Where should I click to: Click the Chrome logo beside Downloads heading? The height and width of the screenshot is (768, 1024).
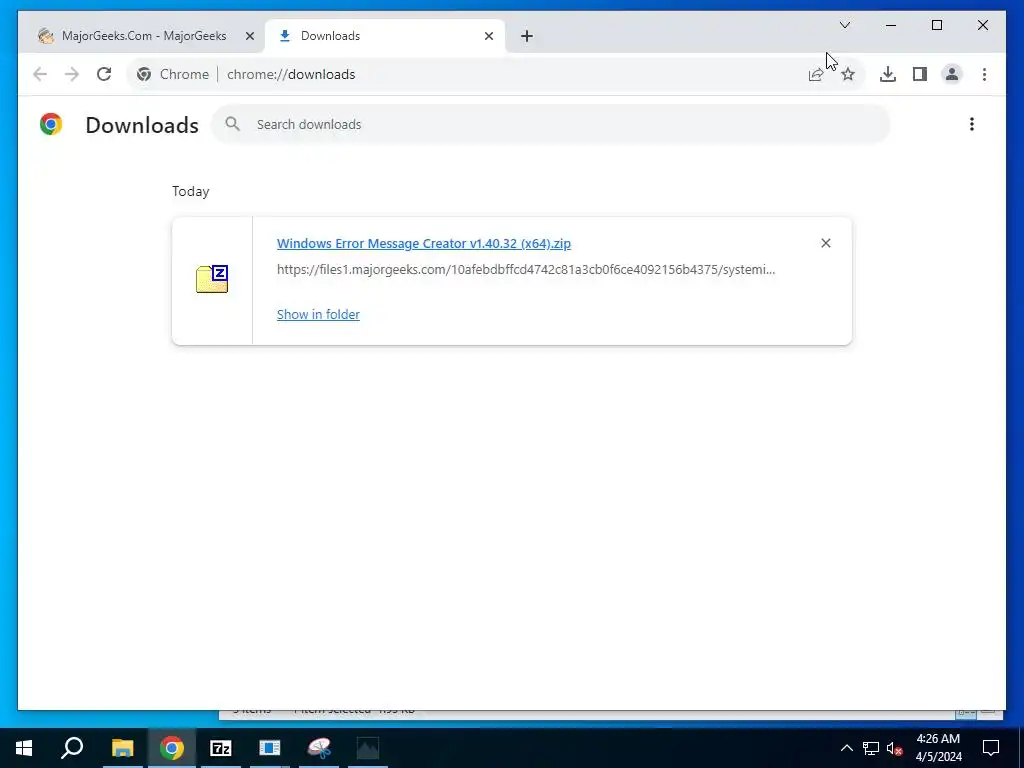(51, 124)
